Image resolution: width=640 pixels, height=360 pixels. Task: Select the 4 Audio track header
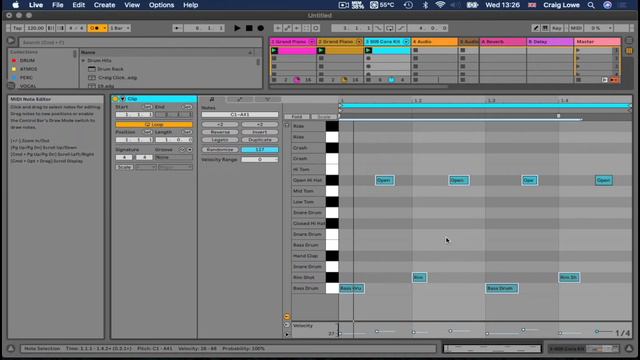[434, 42]
